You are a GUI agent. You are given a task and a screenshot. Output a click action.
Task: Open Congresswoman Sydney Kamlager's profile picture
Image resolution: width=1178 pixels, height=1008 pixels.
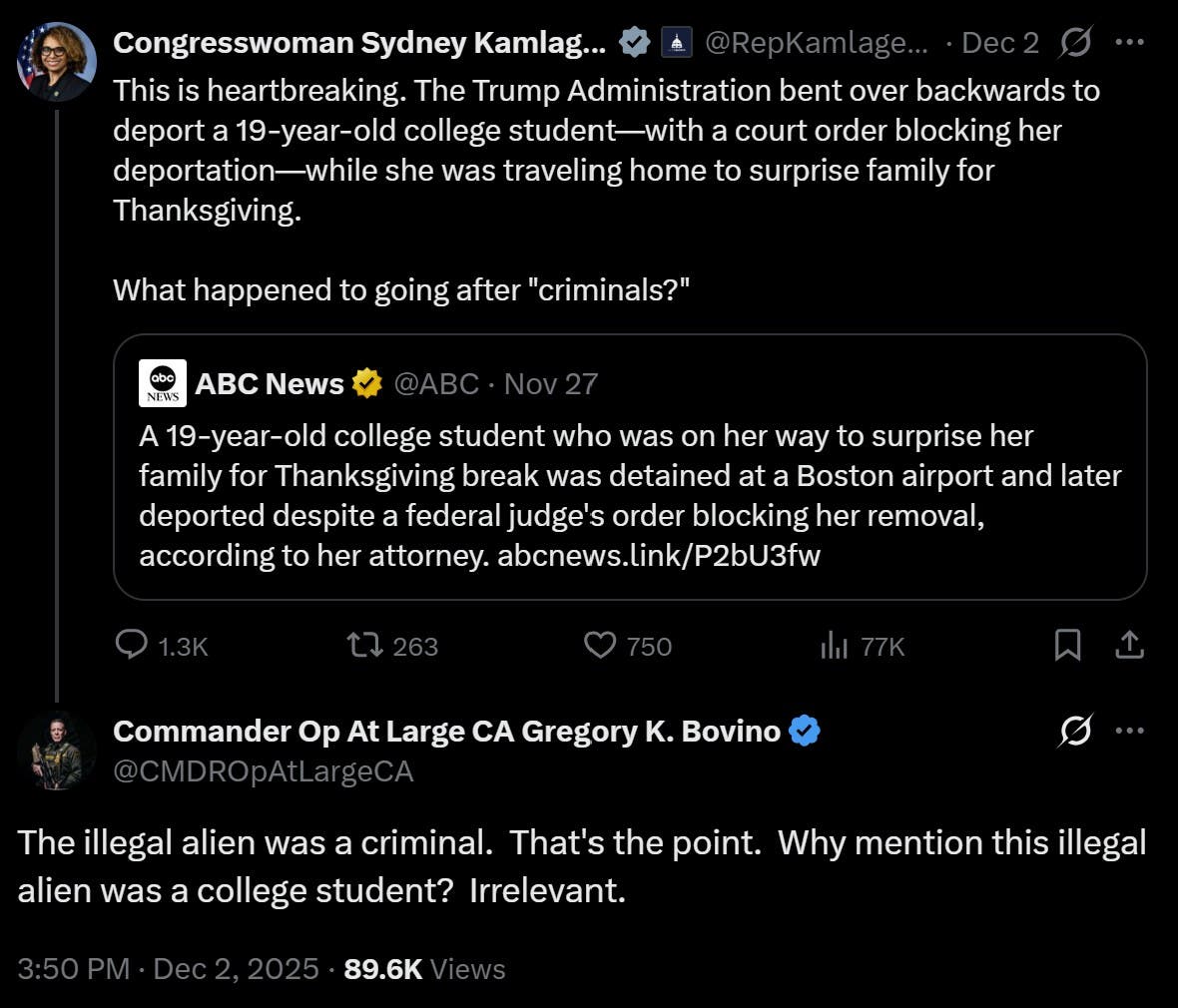(x=57, y=62)
